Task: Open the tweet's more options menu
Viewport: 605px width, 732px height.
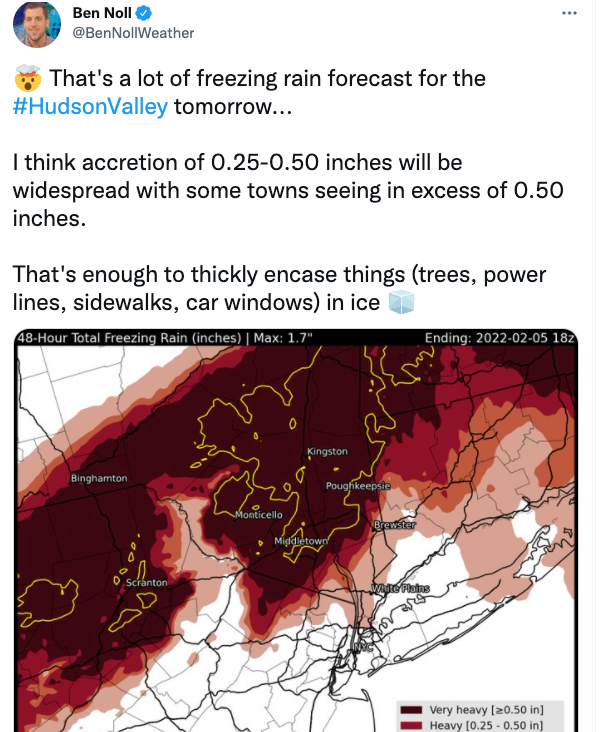Action: tap(570, 14)
